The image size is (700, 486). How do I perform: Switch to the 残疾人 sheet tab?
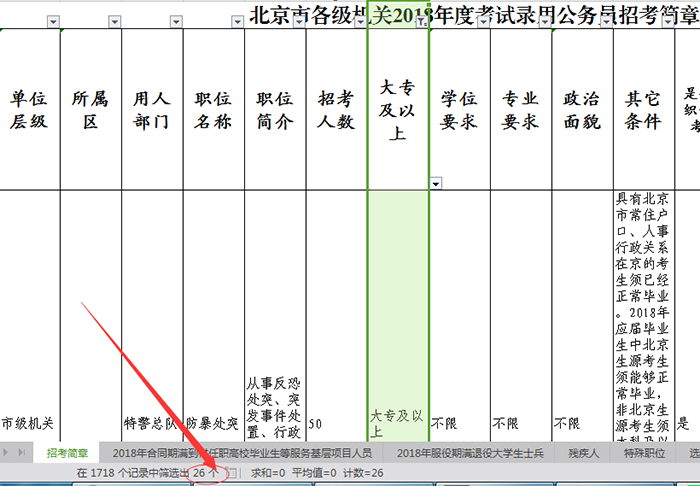[x=583, y=453]
